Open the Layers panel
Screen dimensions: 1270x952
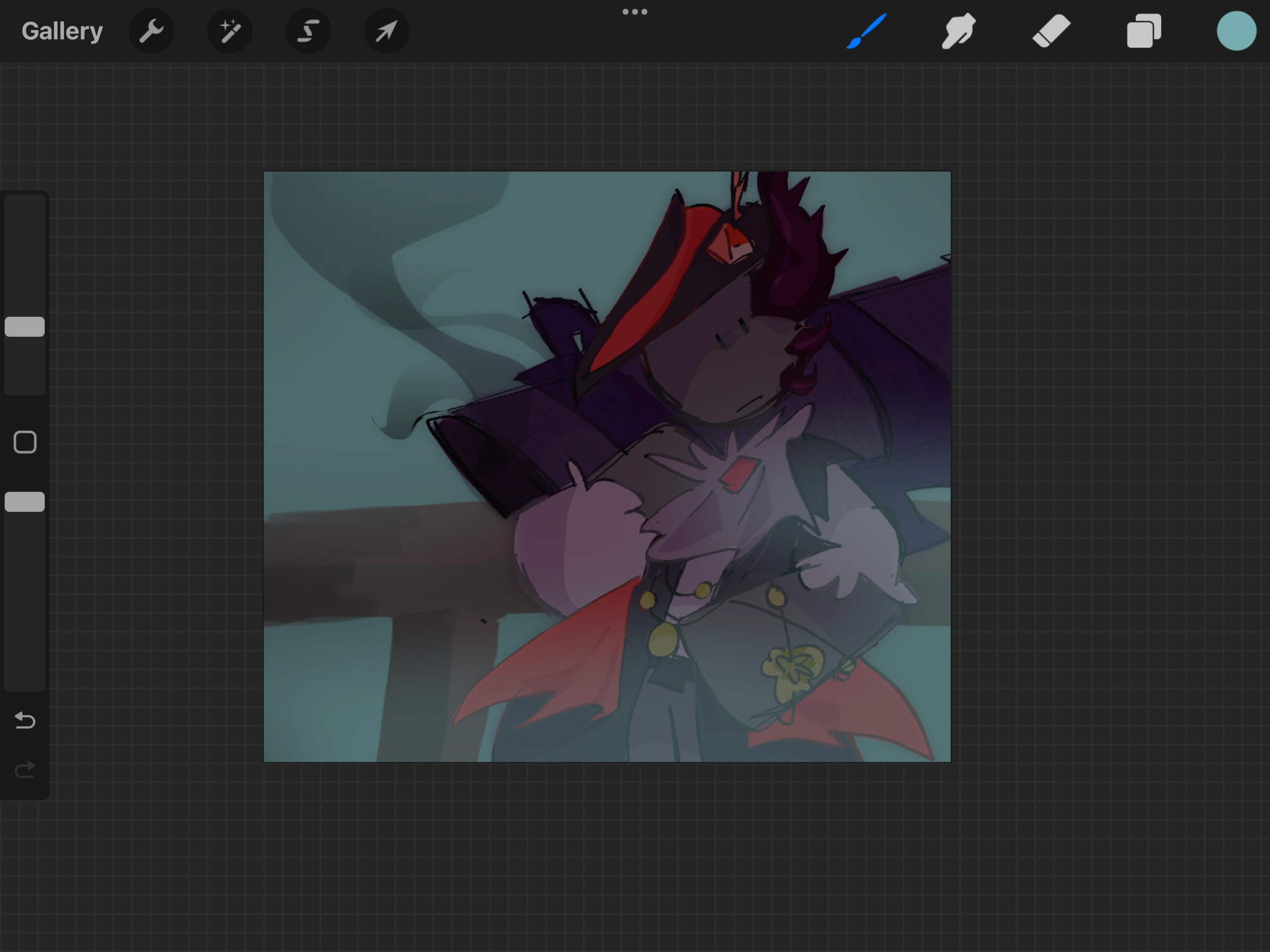[1144, 31]
